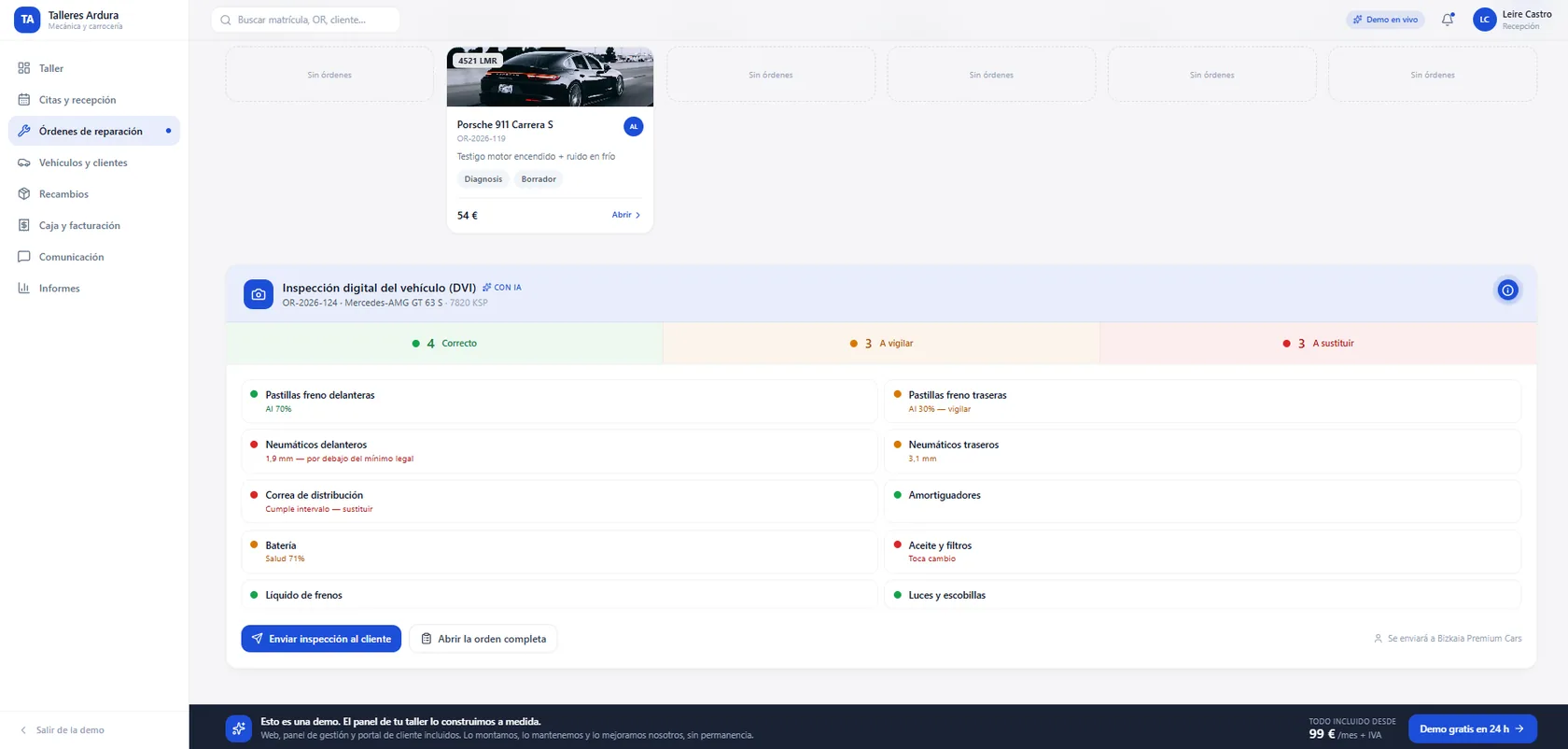Click the back arrow beside Salir

click(23, 730)
